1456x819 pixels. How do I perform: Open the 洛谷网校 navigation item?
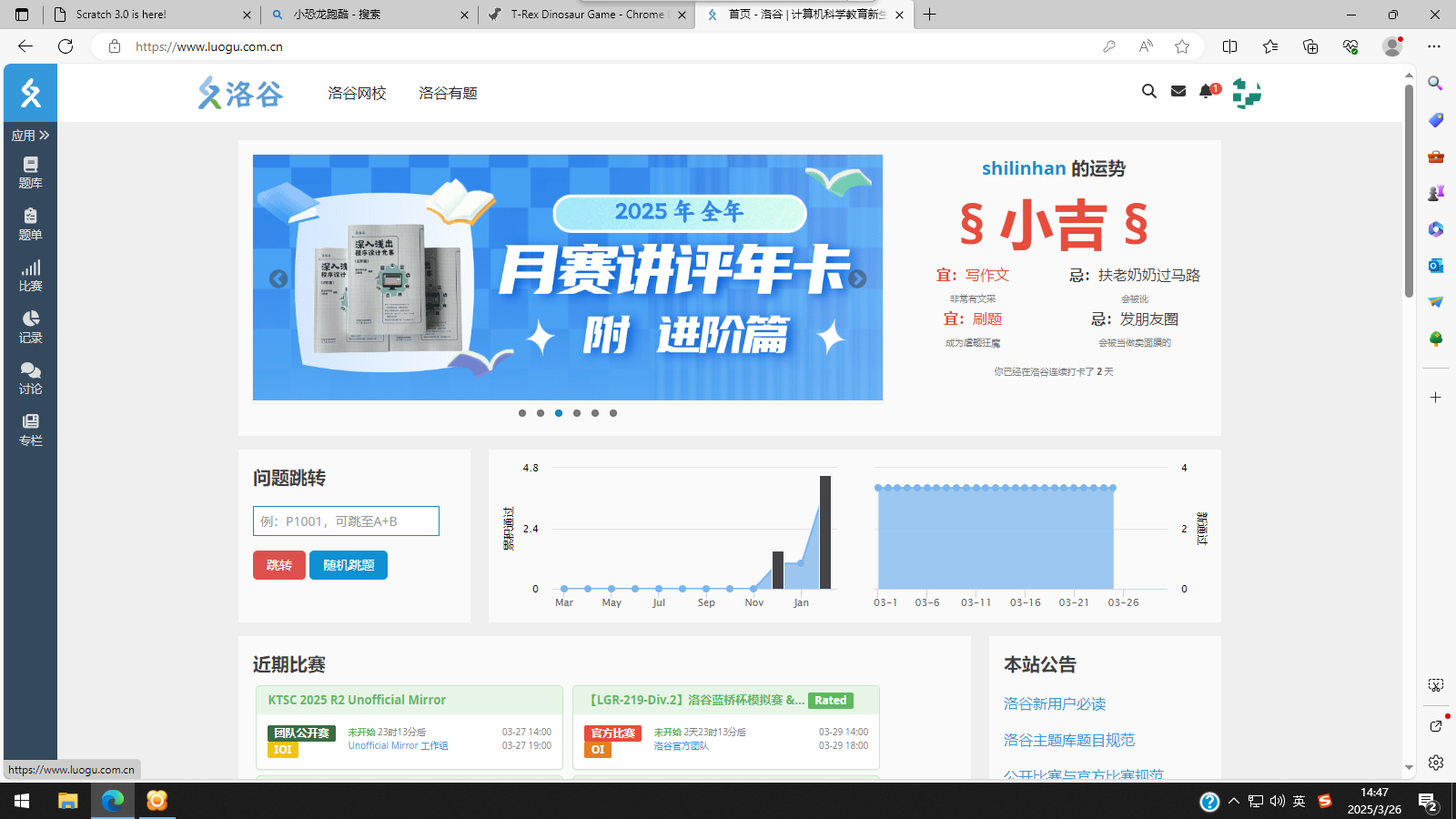[357, 93]
